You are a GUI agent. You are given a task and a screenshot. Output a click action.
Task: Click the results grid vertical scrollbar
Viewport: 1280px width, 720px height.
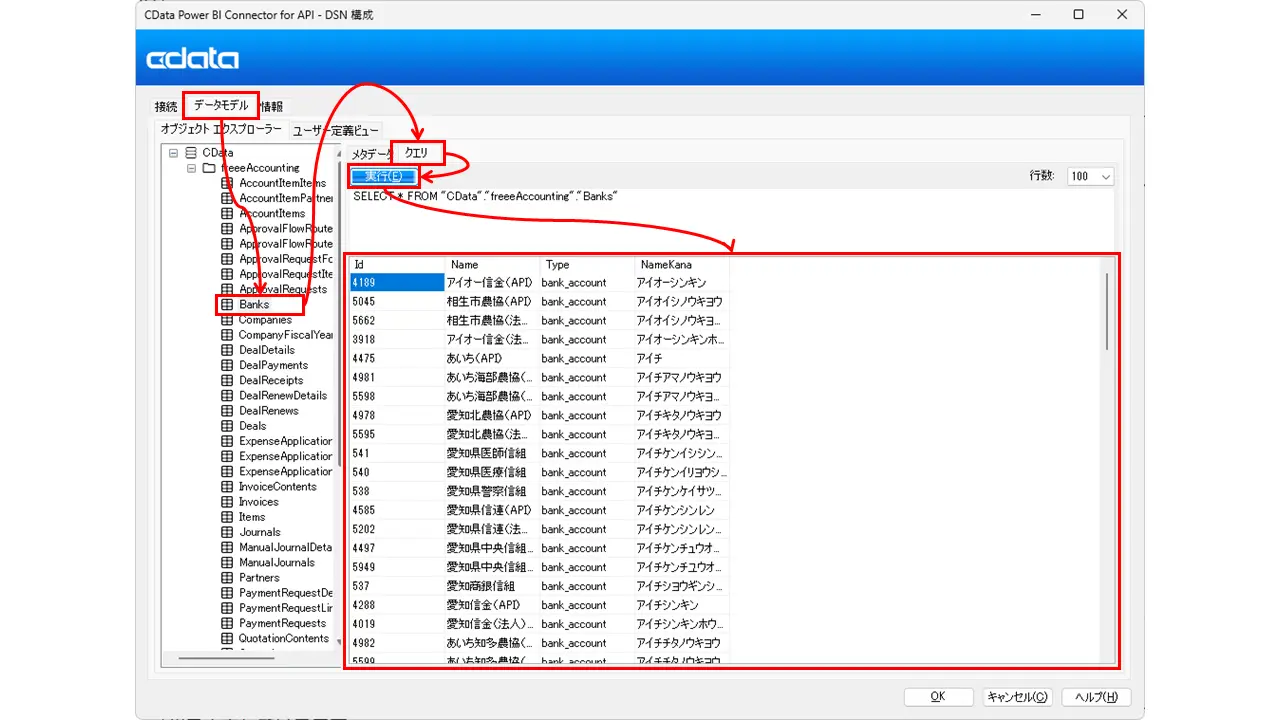pyautogui.click(x=1107, y=310)
